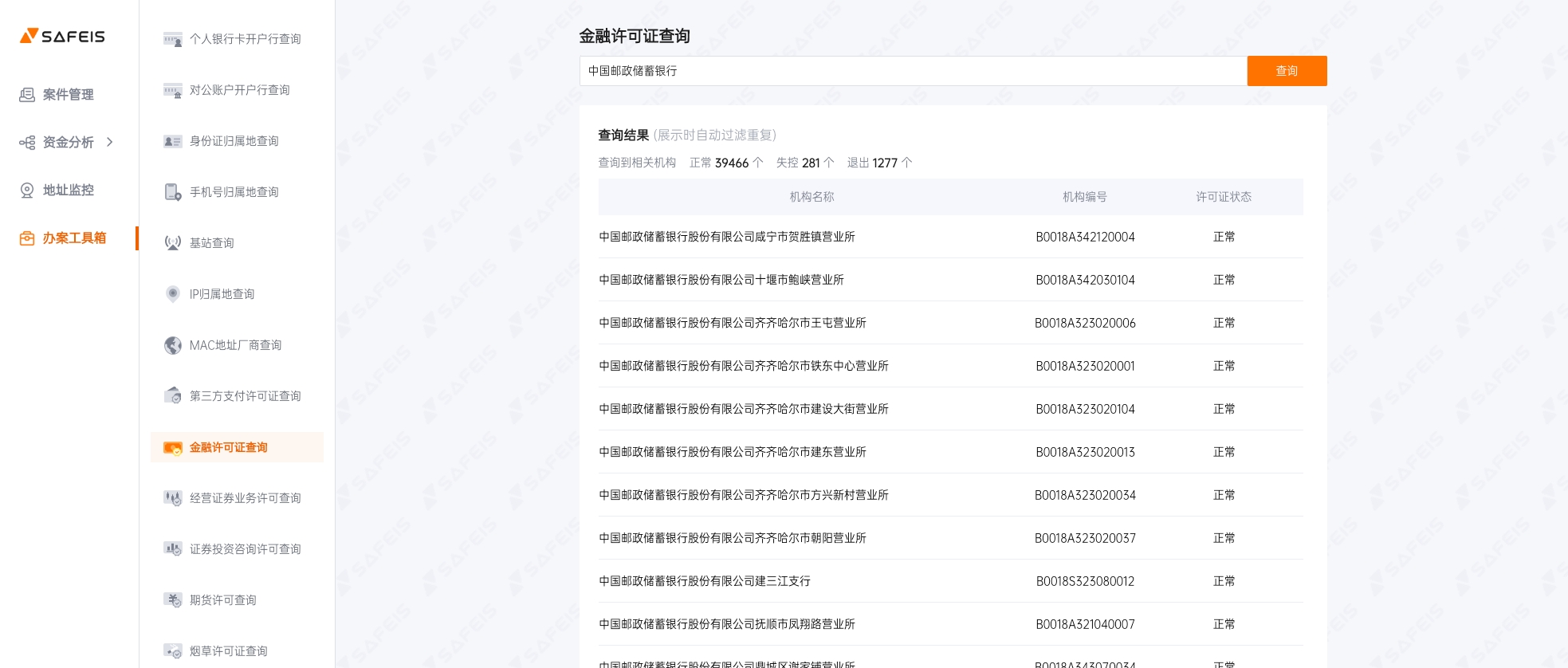
Task: Open 对公账户开户行查询 tool
Action: [239, 90]
